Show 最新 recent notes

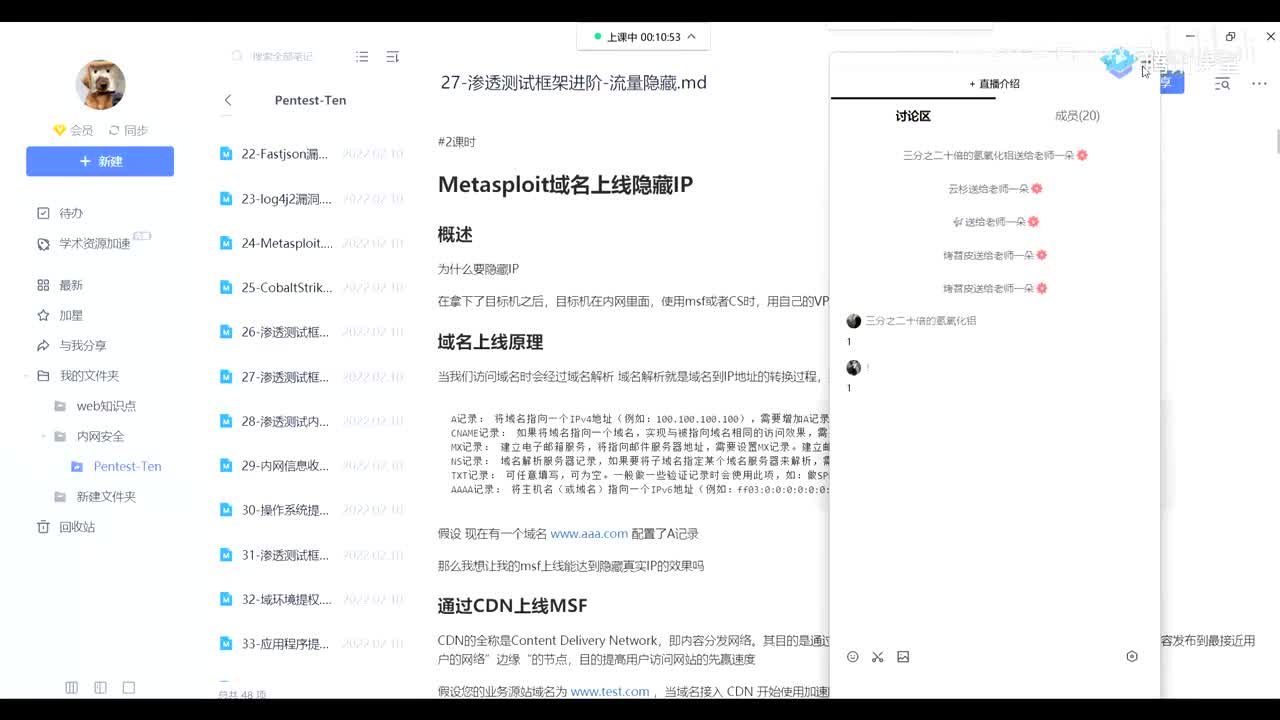tap(60, 285)
